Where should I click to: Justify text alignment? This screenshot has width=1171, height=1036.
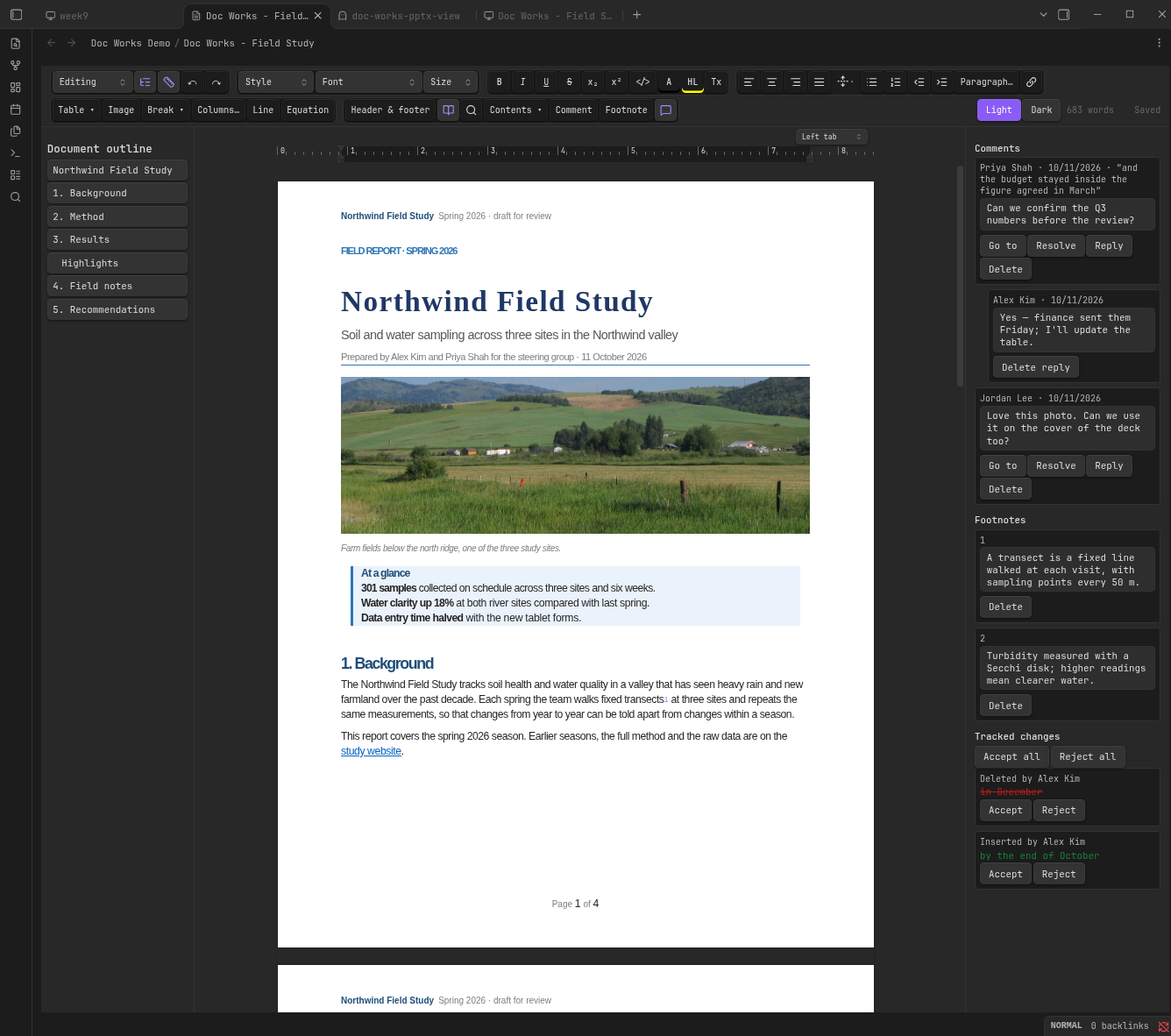pyautogui.click(x=820, y=82)
